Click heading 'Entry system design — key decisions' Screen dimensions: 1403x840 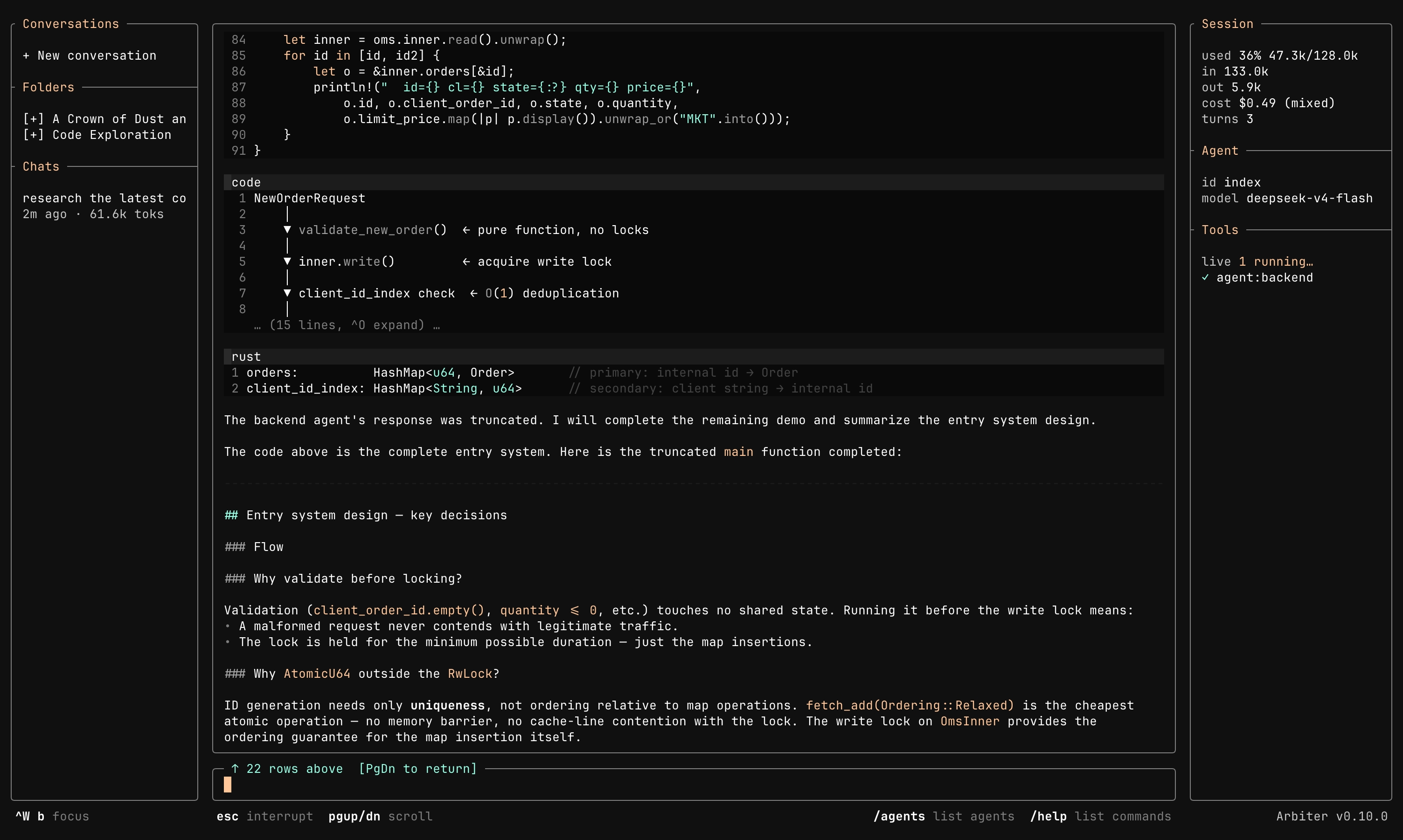[376, 515]
